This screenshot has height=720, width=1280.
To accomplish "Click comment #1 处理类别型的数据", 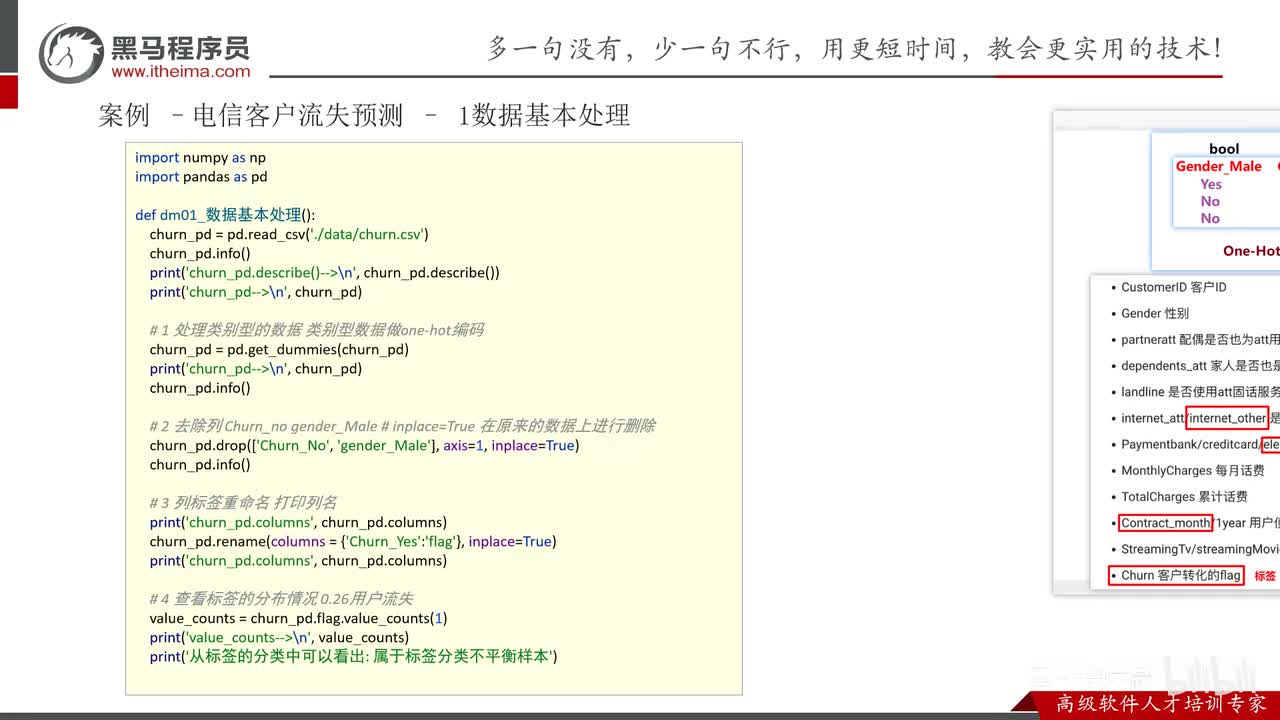I will point(316,330).
